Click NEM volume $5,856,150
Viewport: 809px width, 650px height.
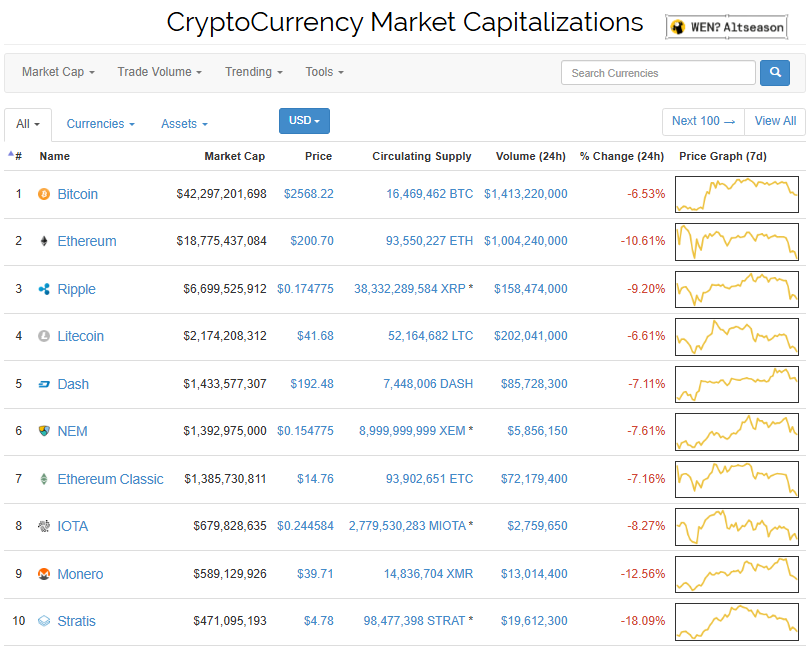point(537,431)
